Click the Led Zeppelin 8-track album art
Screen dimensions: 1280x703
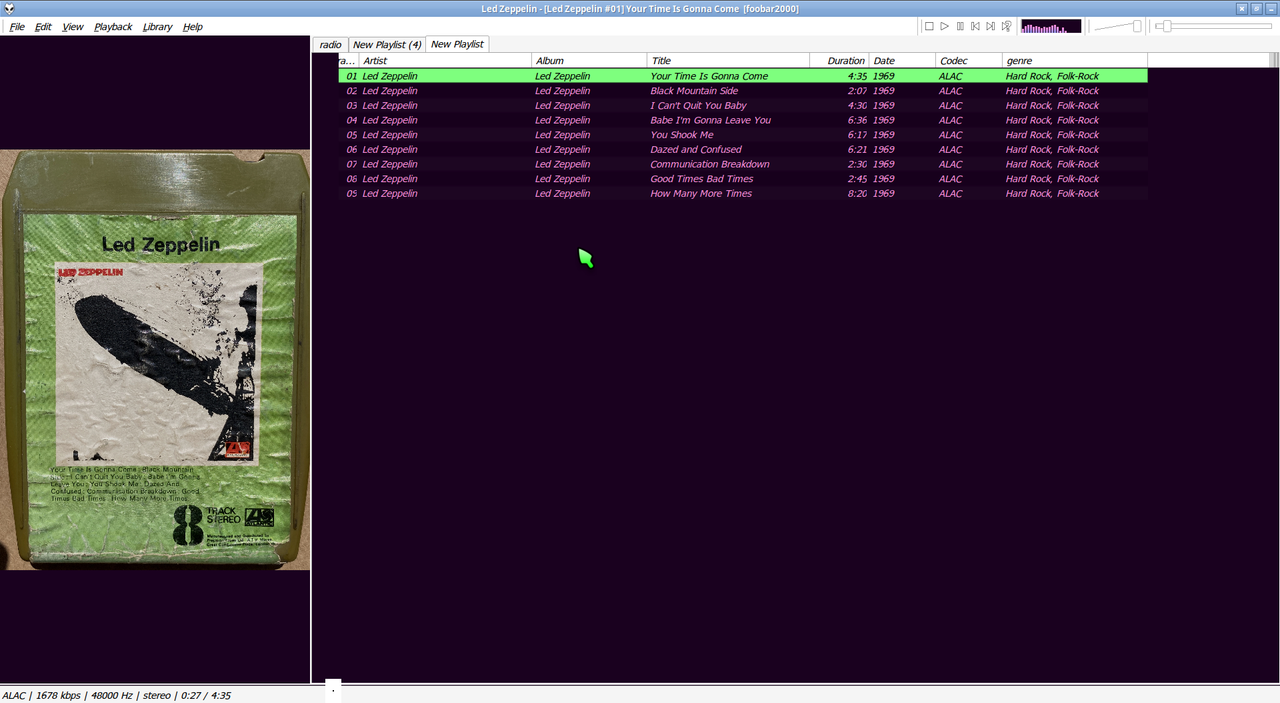point(155,360)
